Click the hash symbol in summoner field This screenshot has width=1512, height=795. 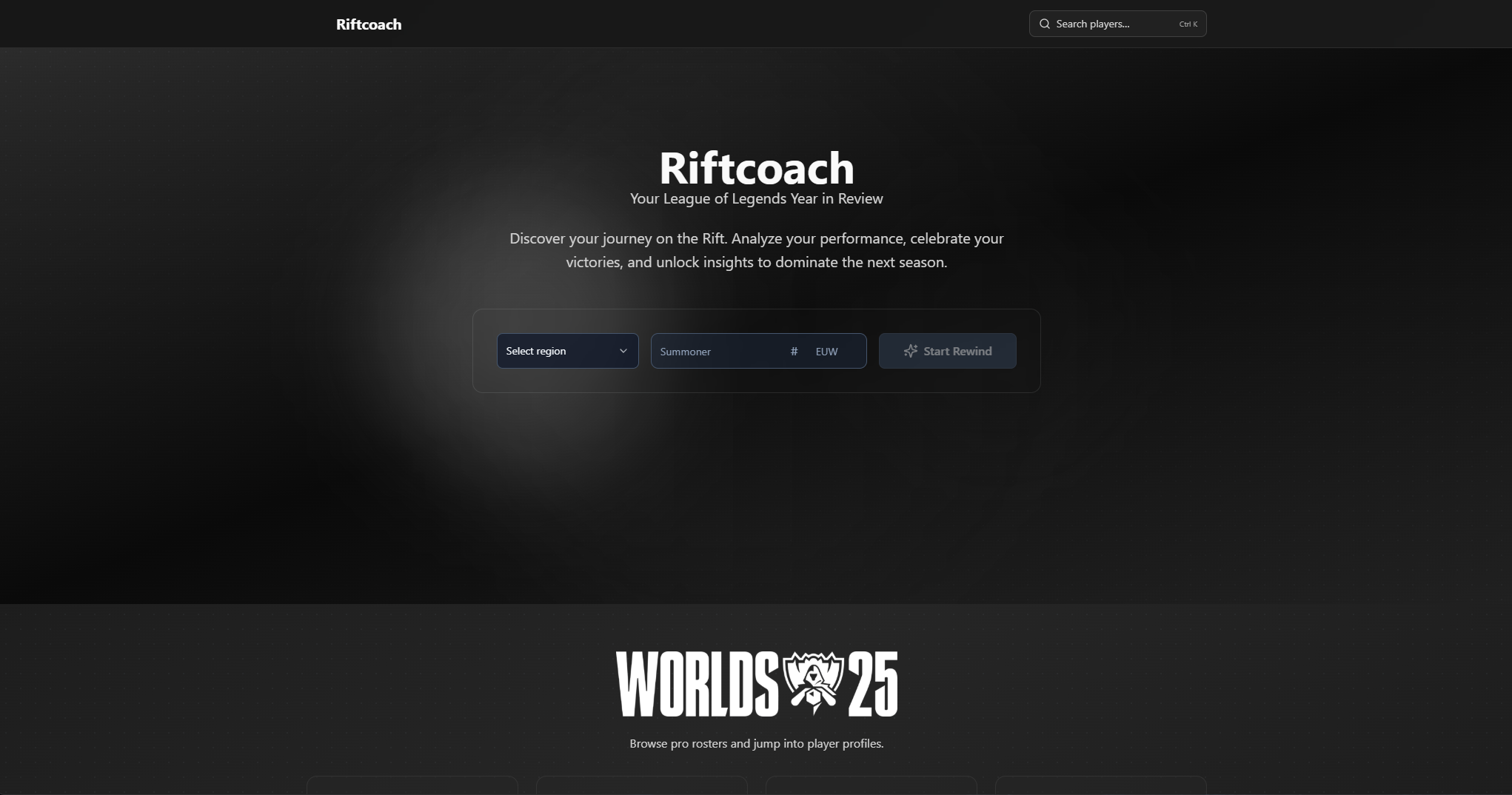click(794, 351)
